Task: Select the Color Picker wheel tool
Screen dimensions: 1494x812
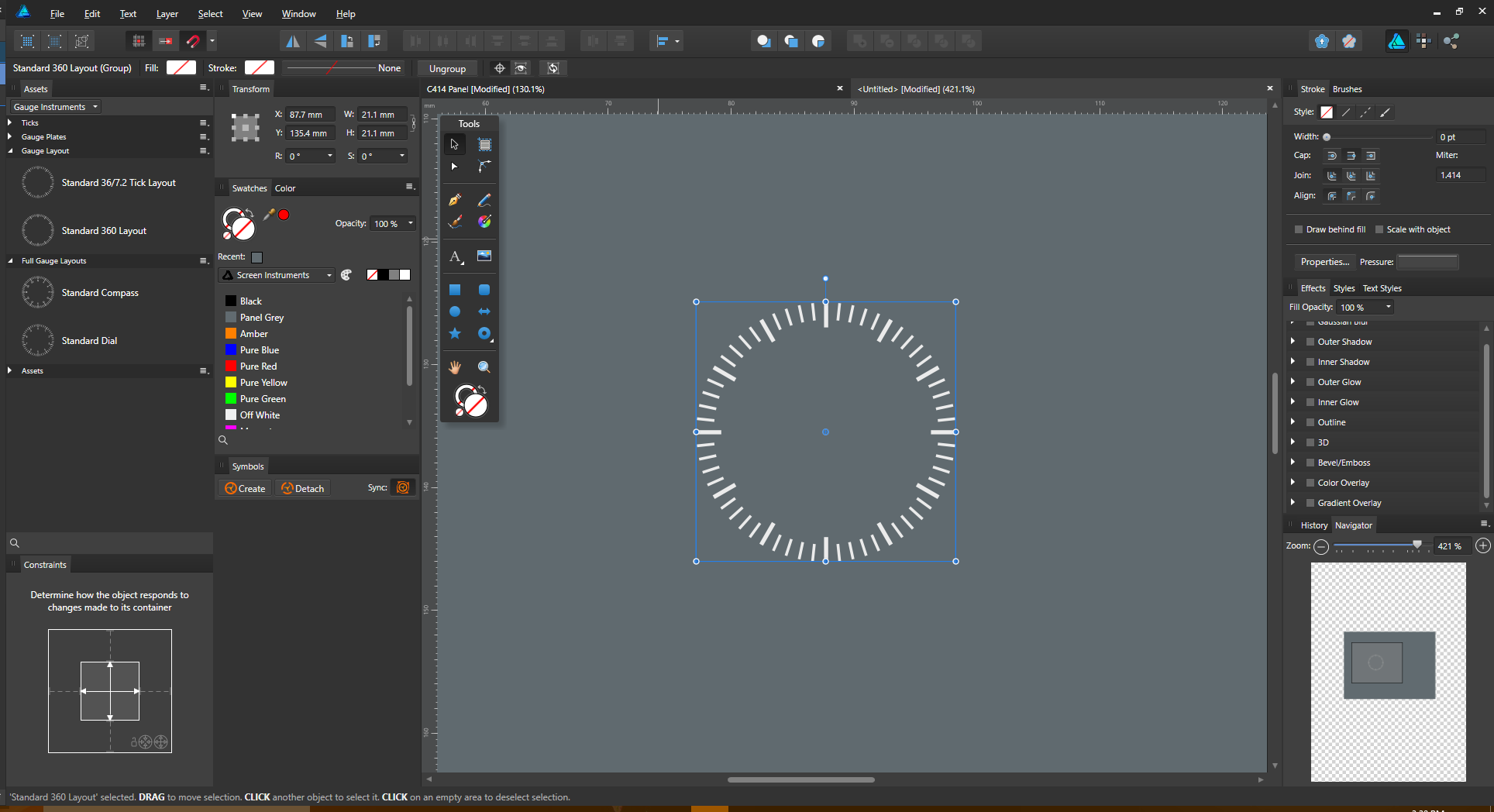Action: (x=484, y=222)
